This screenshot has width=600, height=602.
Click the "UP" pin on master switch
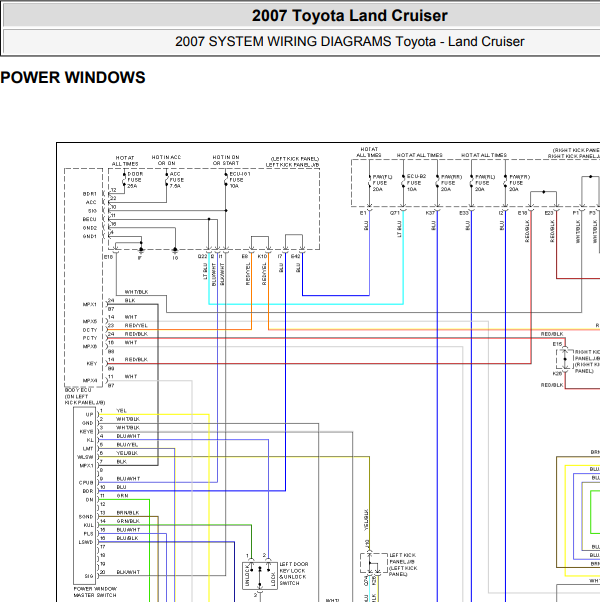click(x=89, y=415)
